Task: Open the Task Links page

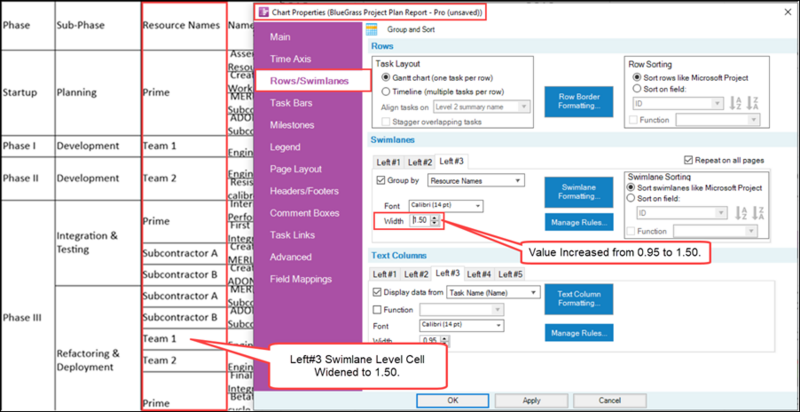Action: pyautogui.click(x=292, y=235)
